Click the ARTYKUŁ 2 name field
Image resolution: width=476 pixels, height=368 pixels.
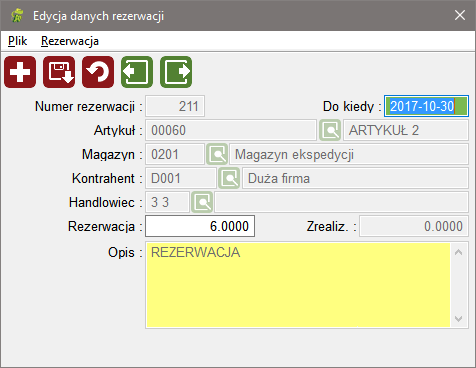(406, 130)
